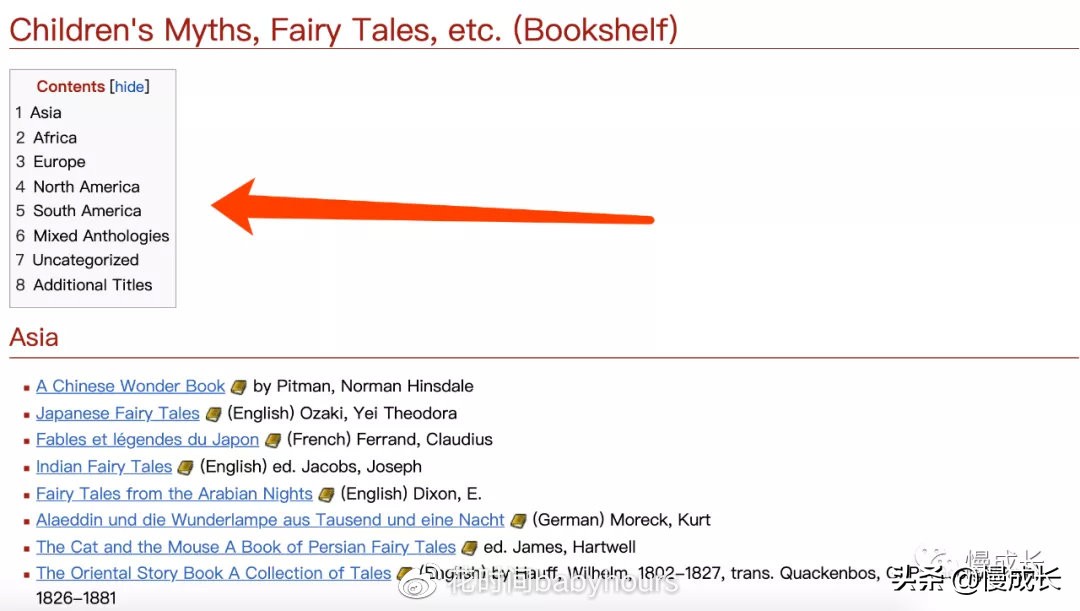
Task: Open A Chinese Wonder Book link
Action: pos(131,386)
